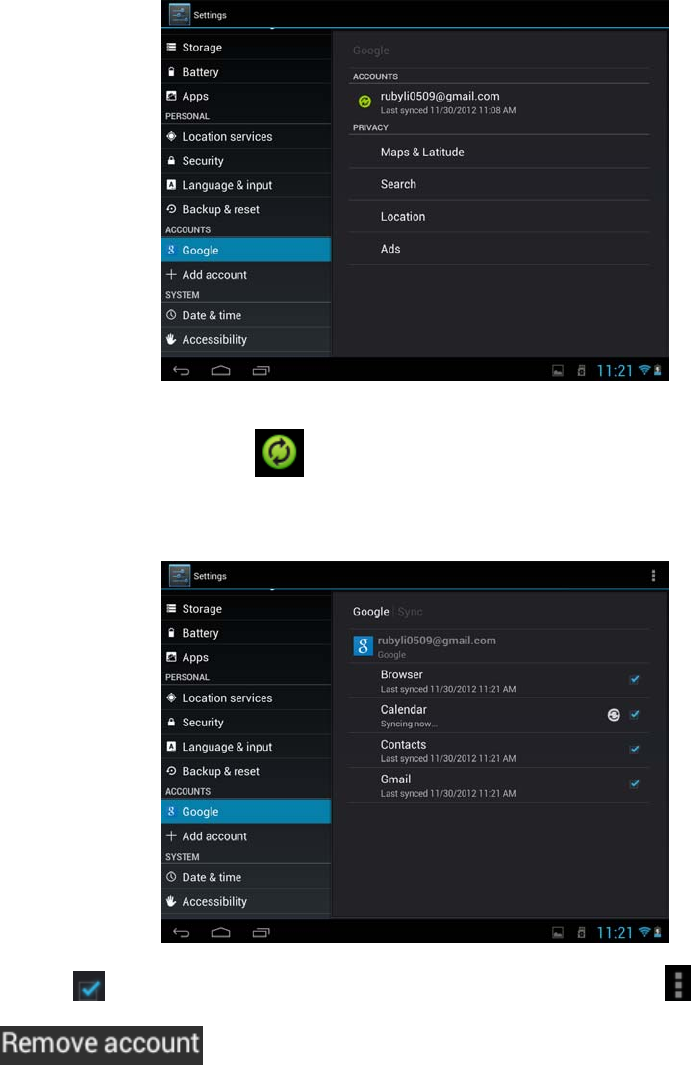The height and width of the screenshot is (1065, 691).
Task: Click the large standalone blue checkbox icon
Action: [89, 986]
